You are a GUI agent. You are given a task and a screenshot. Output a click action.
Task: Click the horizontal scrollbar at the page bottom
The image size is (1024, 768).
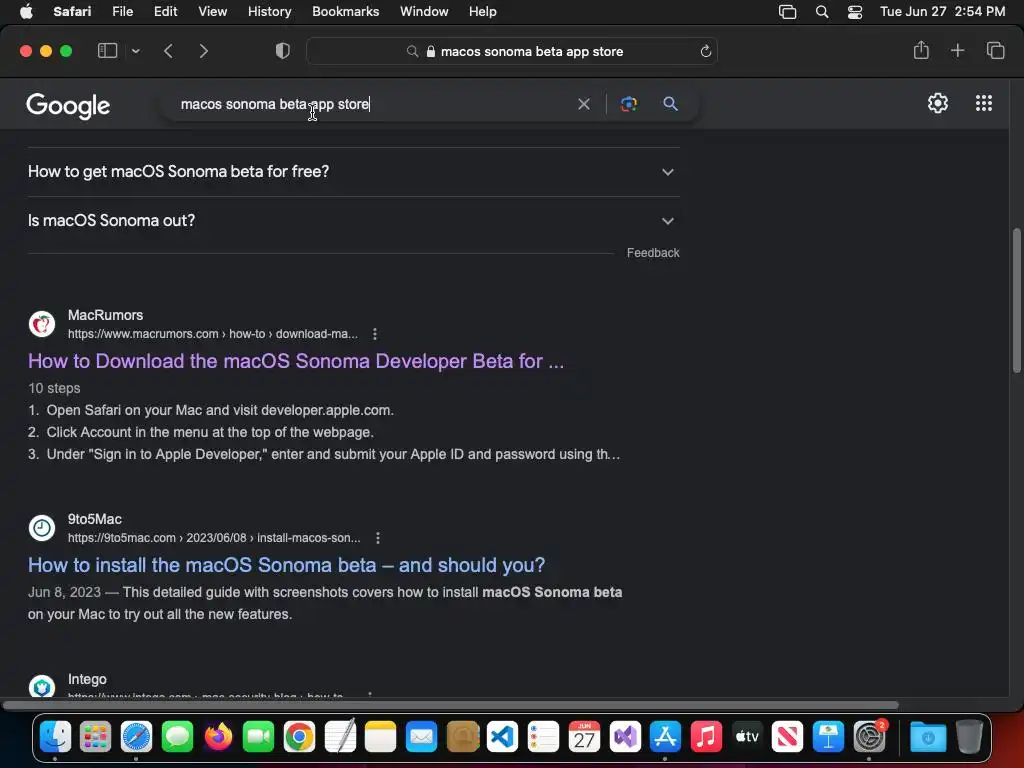click(451, 705)
